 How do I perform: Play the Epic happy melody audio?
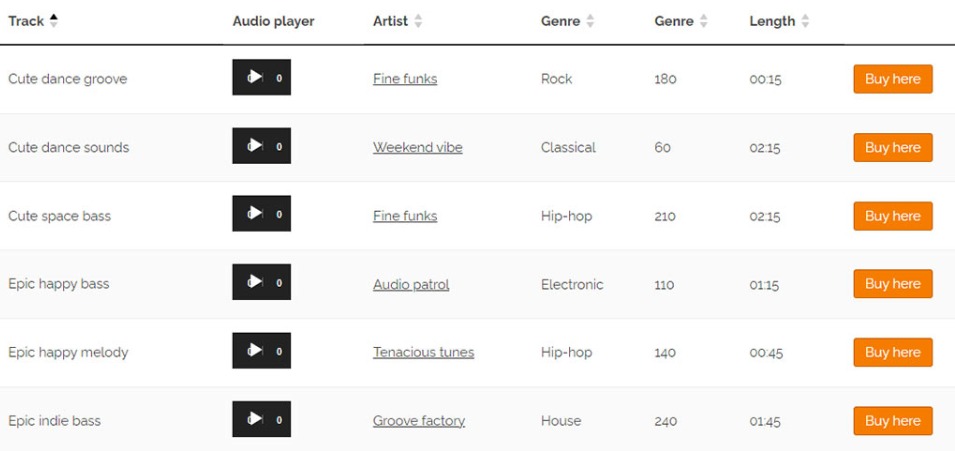point(255,351)
